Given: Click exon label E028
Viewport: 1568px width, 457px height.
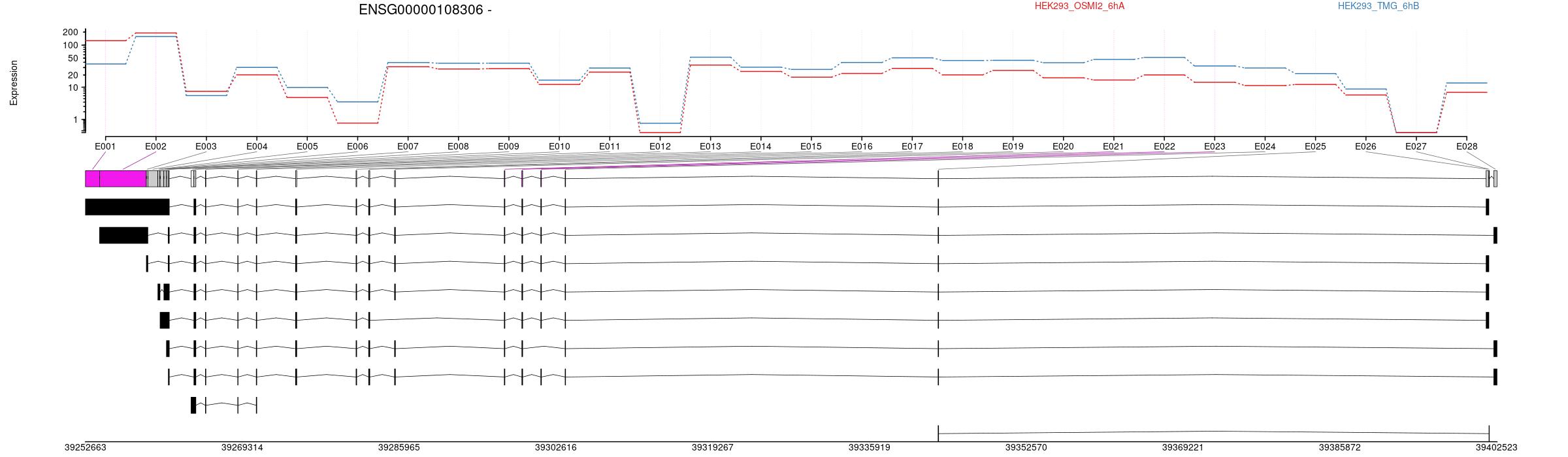Looking at the screenshot, I should coord(1467,147).
